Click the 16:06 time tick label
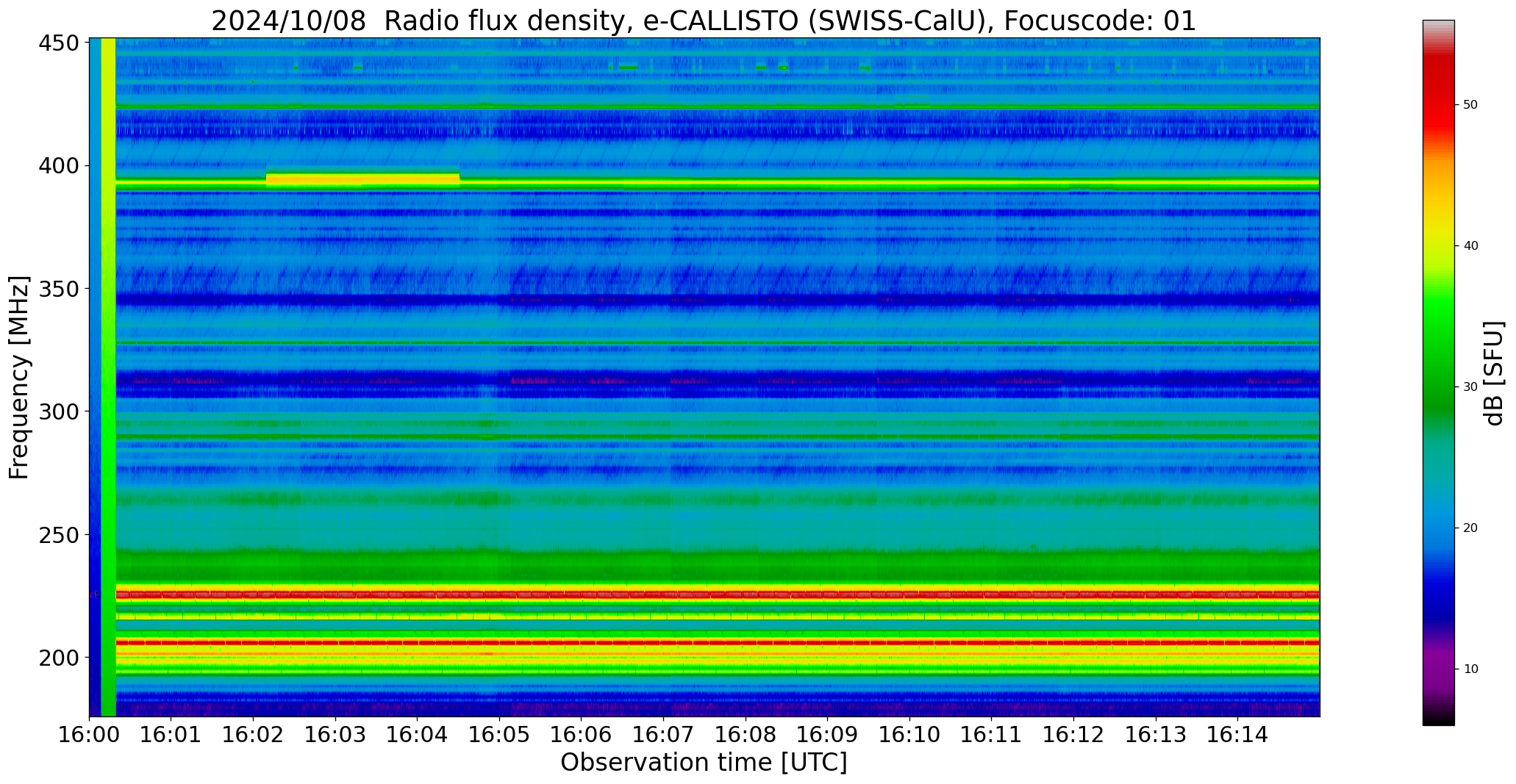 [x=582, y=734]
